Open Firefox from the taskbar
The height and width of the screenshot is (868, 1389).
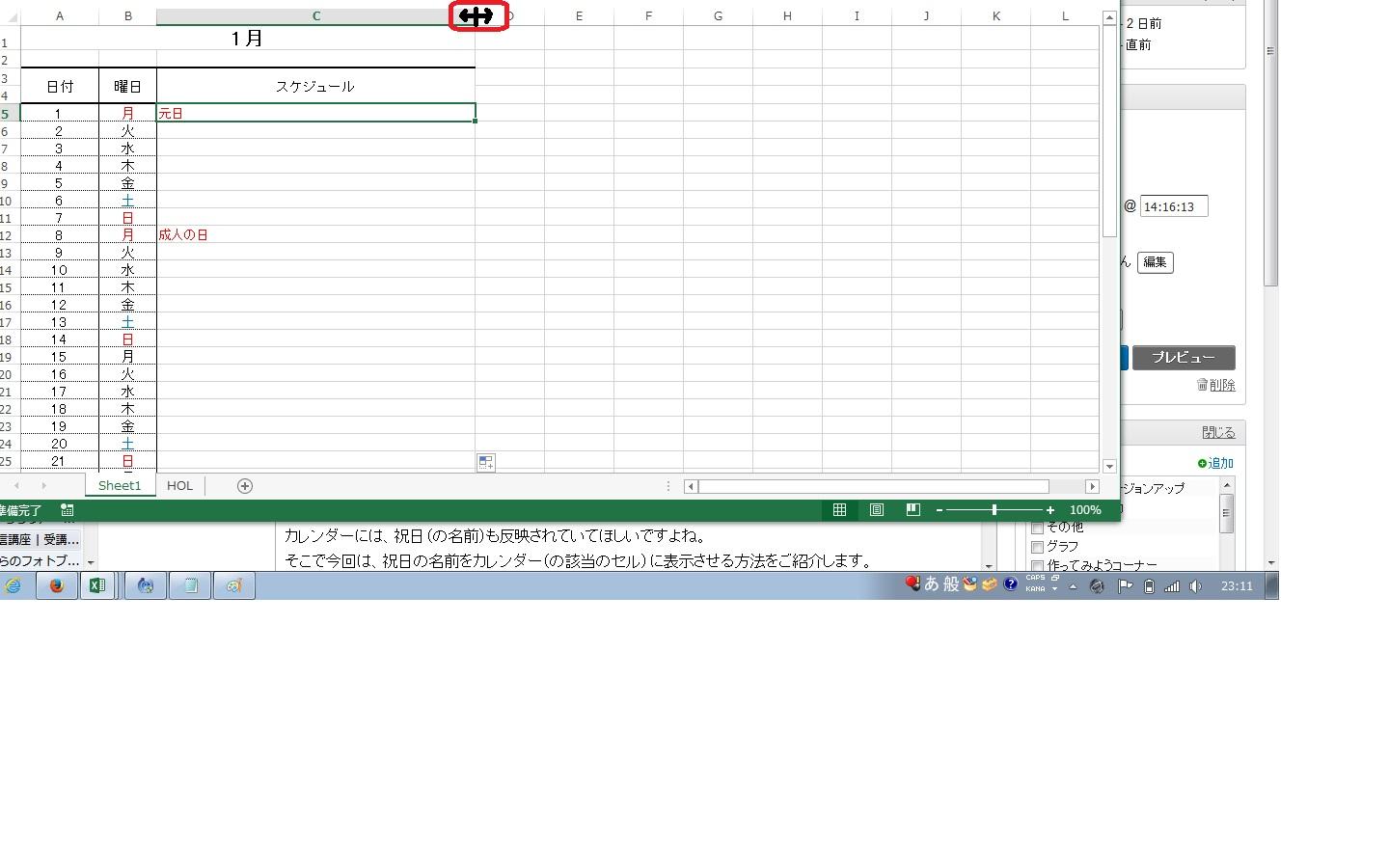tap(56, 585)
